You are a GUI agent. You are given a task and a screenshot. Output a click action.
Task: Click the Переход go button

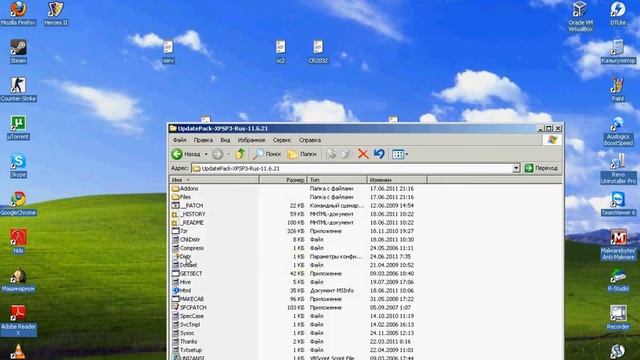(x=541, y=168)
